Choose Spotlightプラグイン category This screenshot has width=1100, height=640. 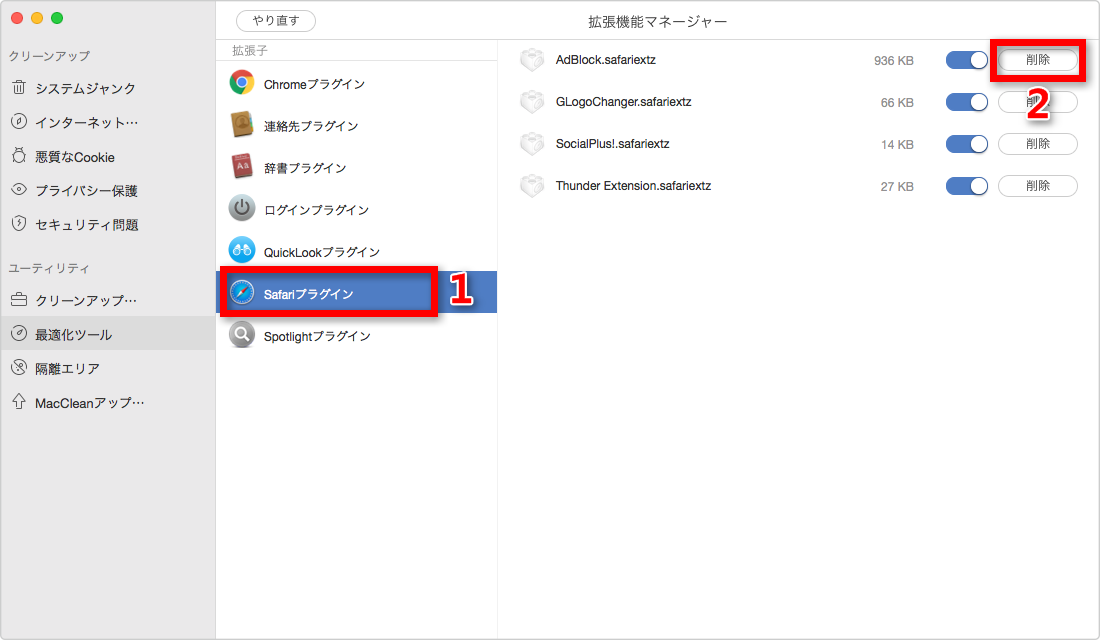pyautogui.click(x=356, y=335)
